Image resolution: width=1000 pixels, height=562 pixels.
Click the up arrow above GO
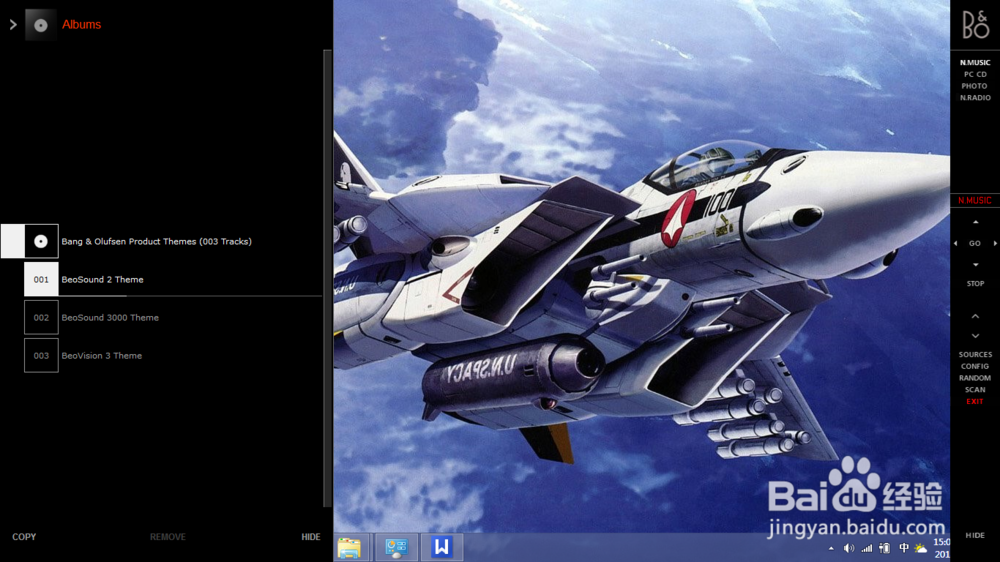(x=975, y=222)
